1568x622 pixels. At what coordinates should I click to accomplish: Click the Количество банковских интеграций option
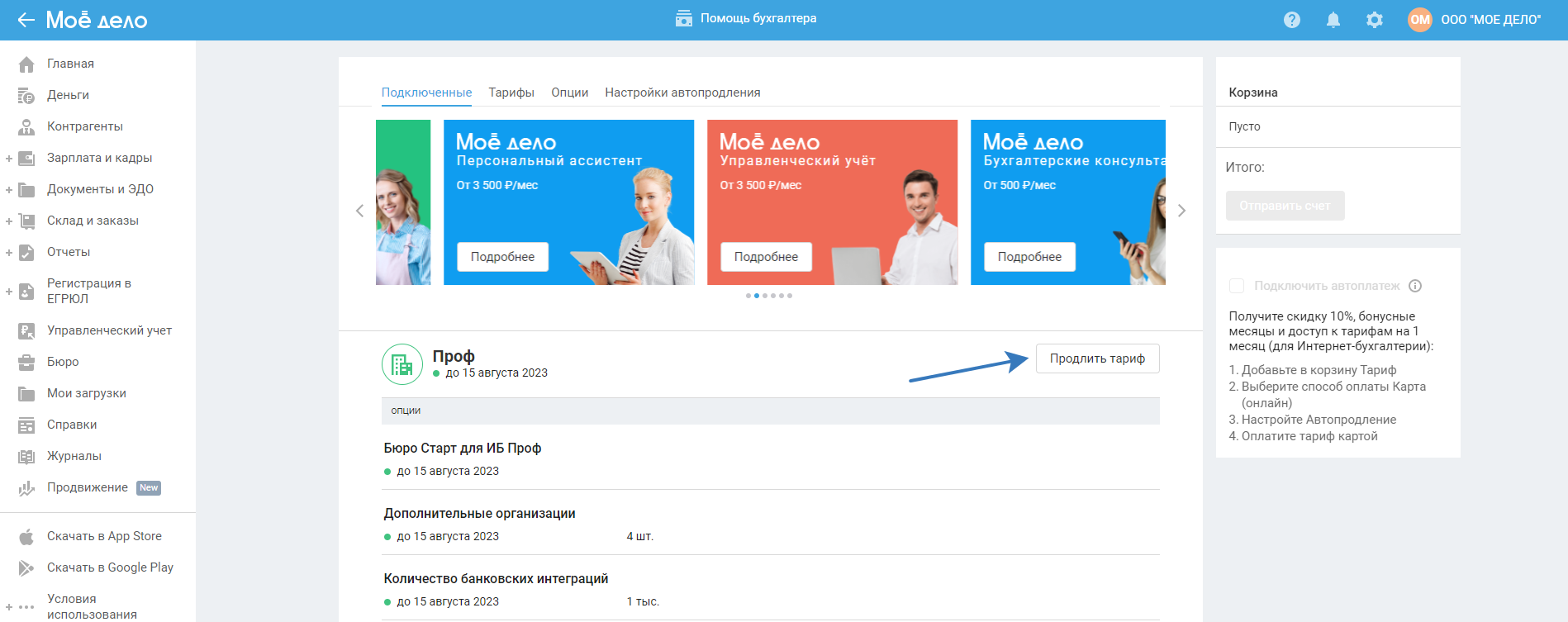point(496,578)
